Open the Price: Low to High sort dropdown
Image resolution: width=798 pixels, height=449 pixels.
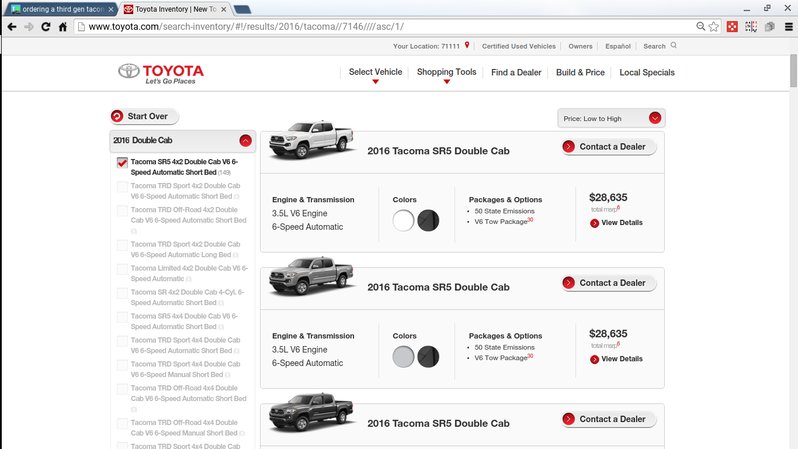click(611, 118)
